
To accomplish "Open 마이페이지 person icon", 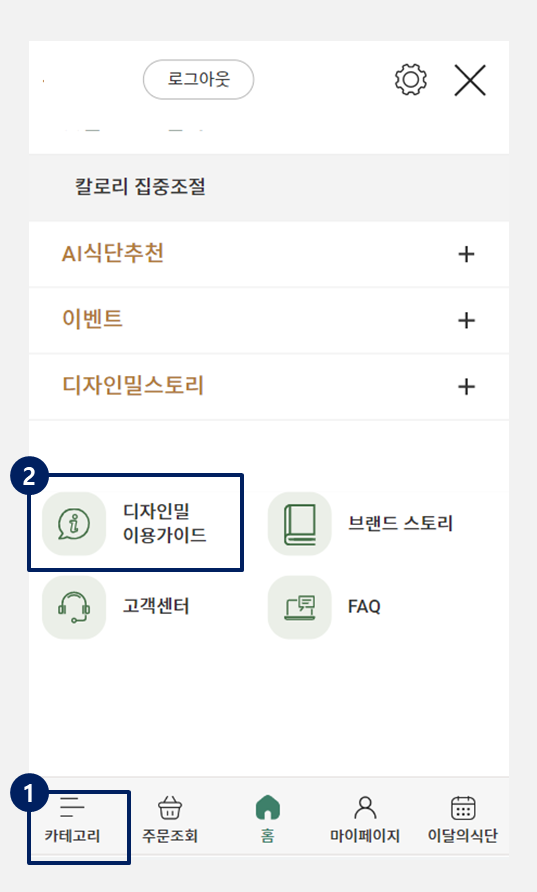I will 365,807.
